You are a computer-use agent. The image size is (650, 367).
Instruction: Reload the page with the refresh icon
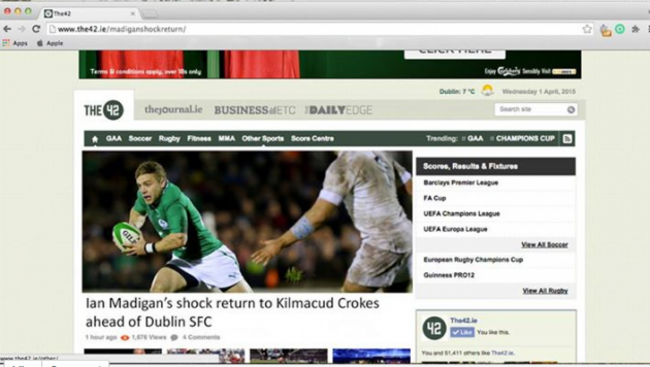click(36, 29)
